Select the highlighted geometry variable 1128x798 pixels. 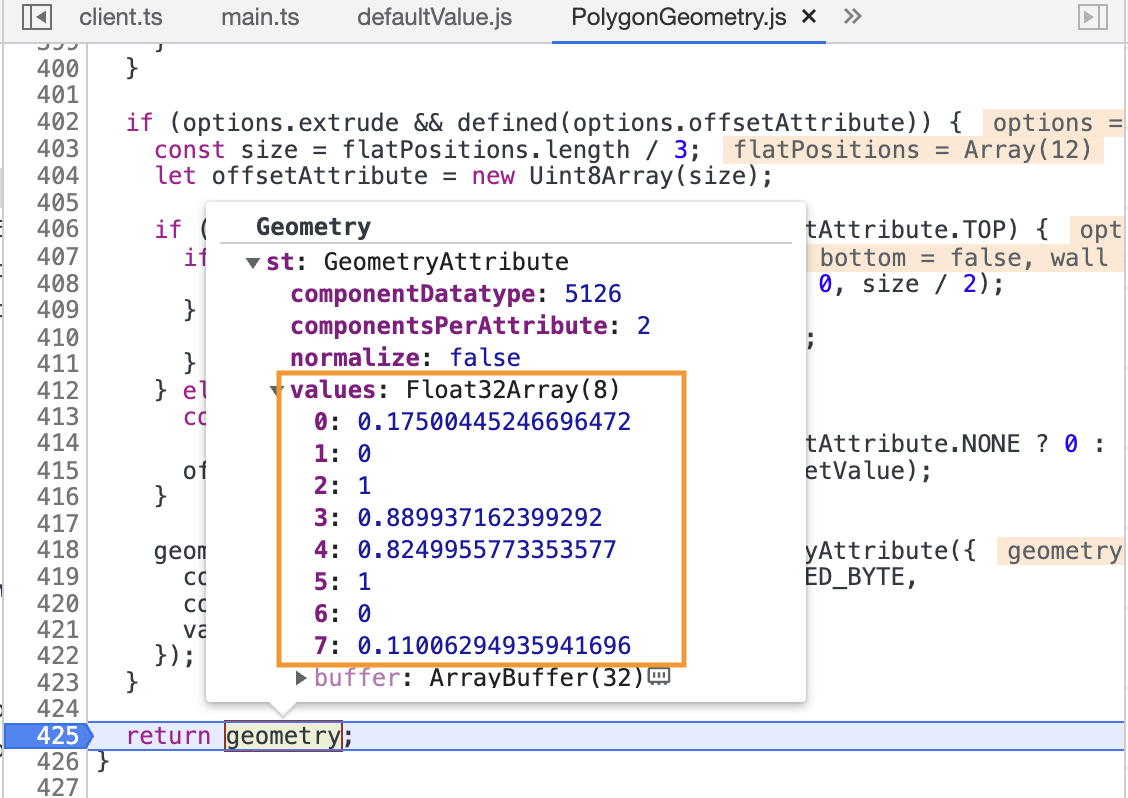[283, 736]
